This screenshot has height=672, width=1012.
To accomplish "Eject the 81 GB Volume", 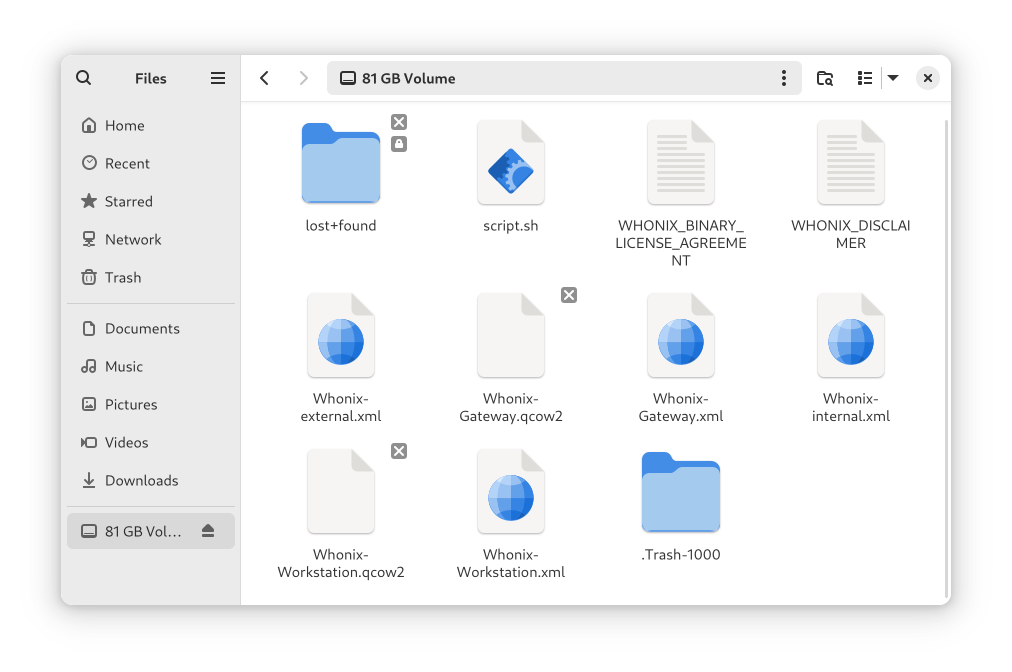I will point(208,531).
